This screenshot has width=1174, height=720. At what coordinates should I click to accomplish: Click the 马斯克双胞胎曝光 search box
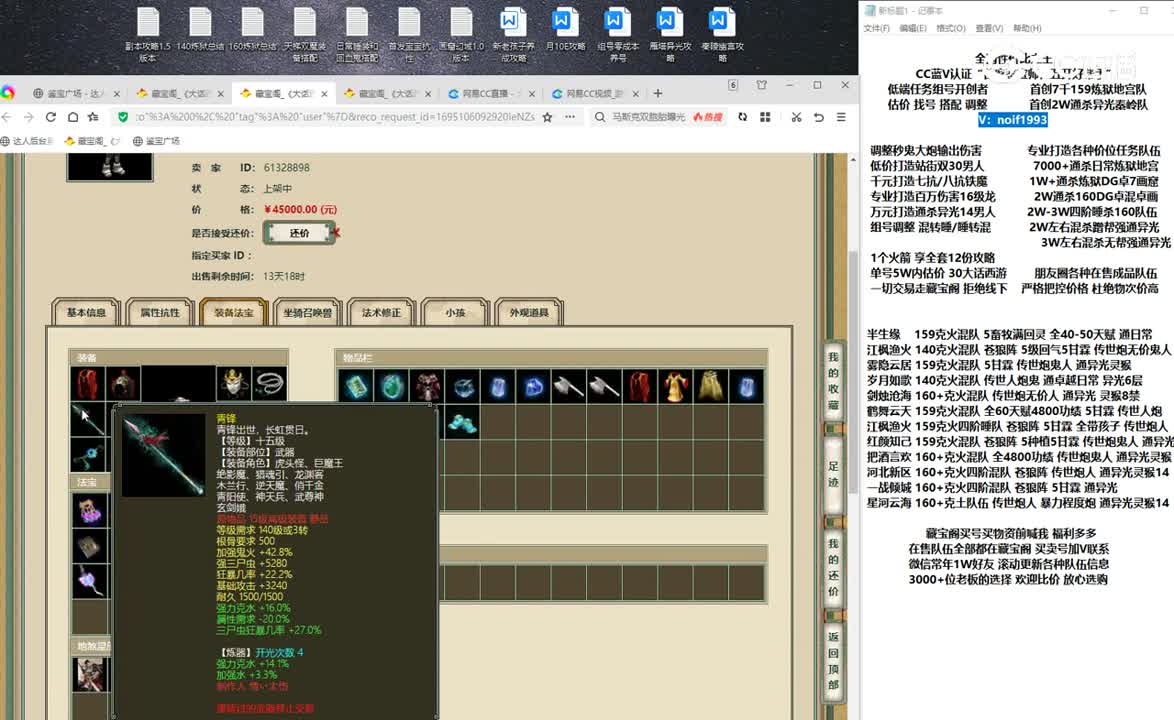point(648,117)
